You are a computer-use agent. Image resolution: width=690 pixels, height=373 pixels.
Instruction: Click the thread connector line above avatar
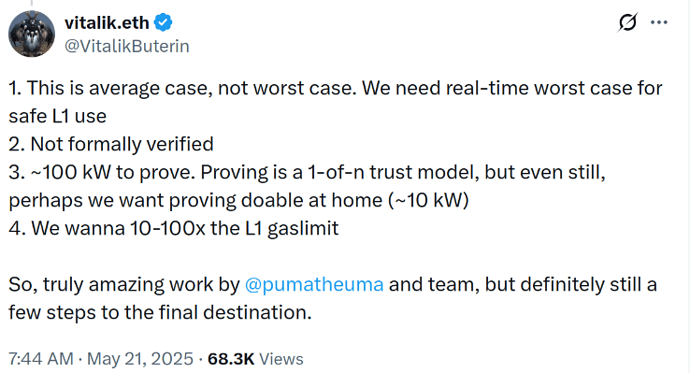tap(31, 3)
